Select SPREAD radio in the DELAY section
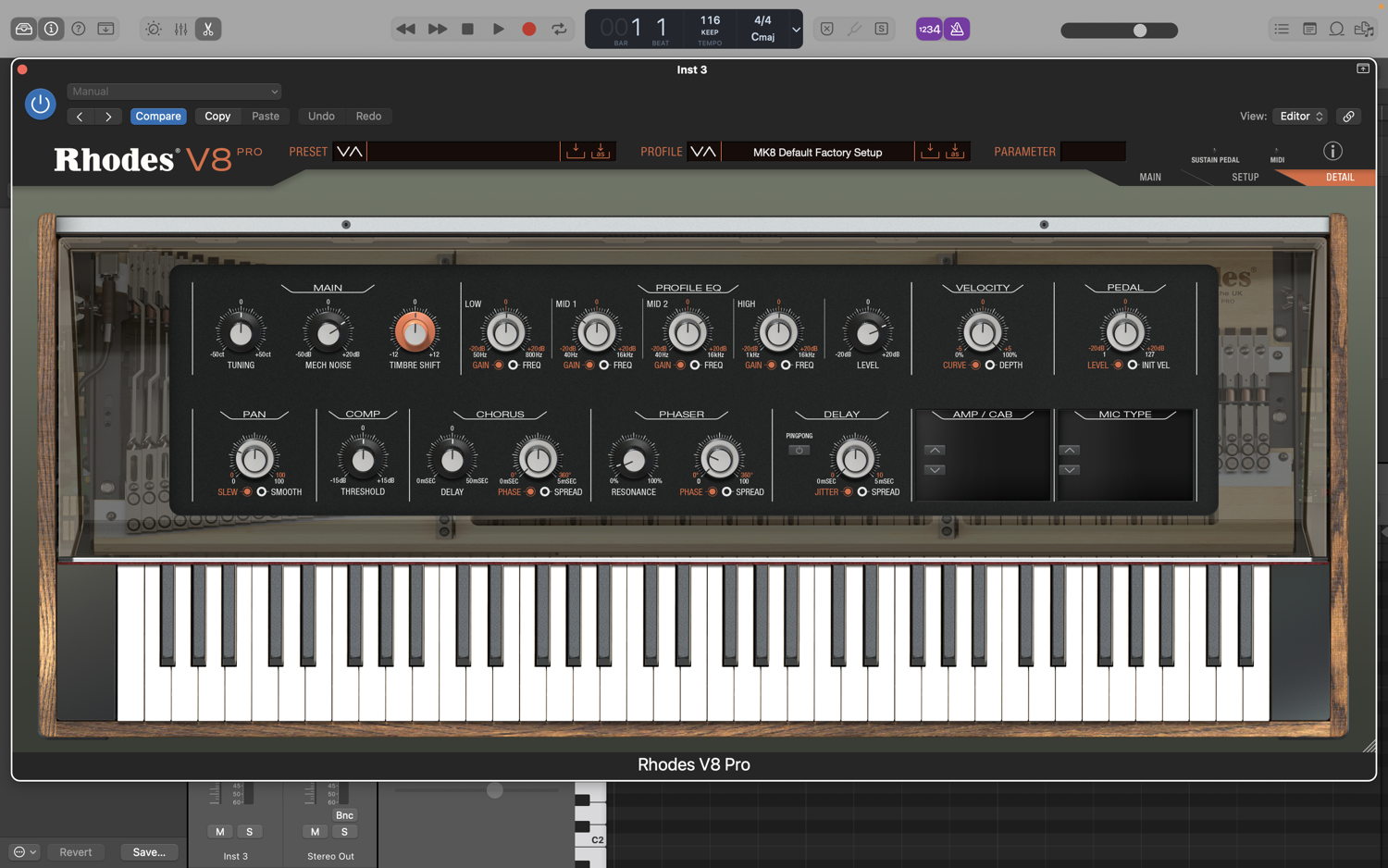Image resolution: width=1388 pixels, height=868 pixels. [x=862, y=492]
